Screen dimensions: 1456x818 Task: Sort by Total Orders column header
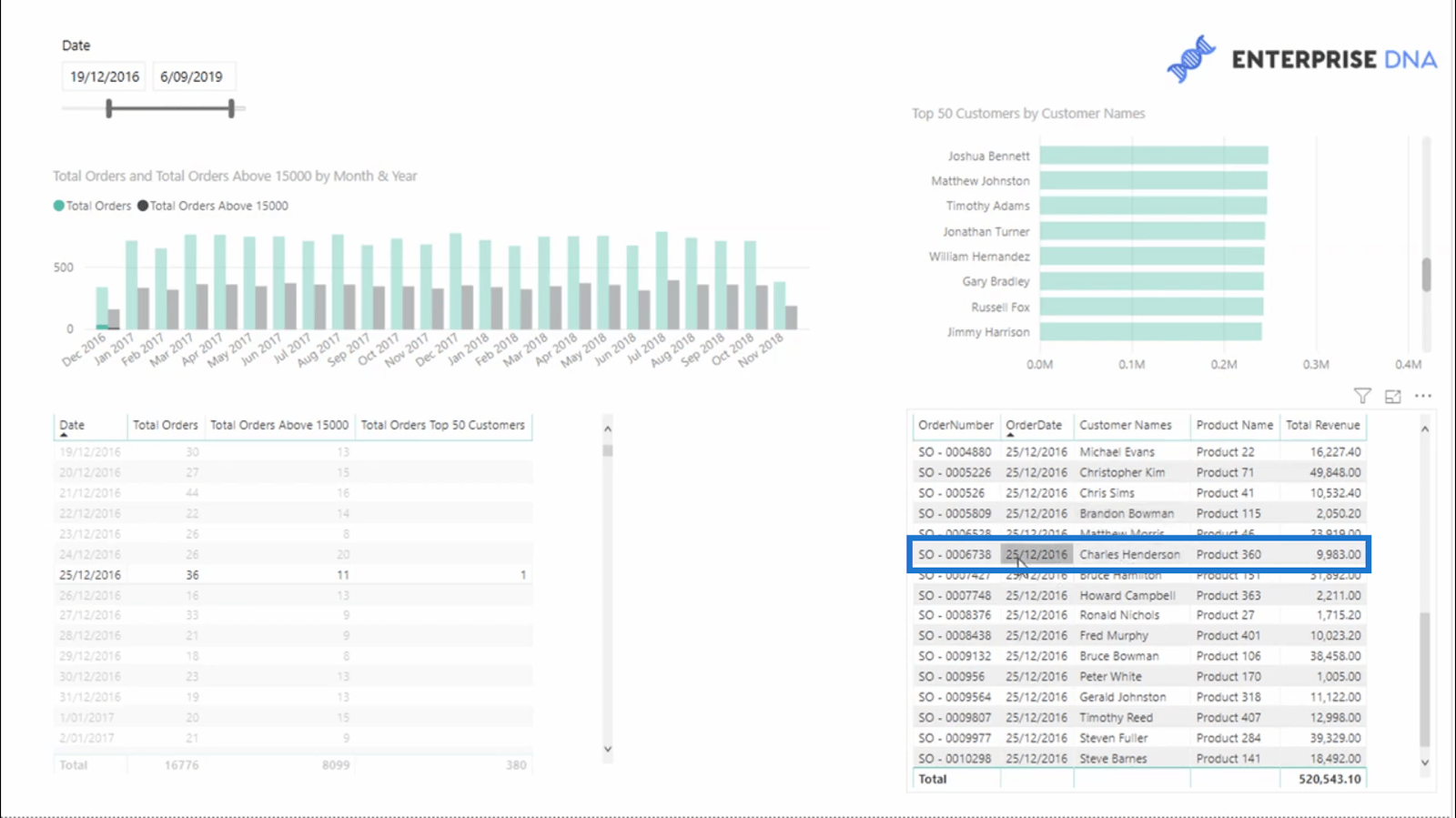pyautogui.click(x=166, y=425)
